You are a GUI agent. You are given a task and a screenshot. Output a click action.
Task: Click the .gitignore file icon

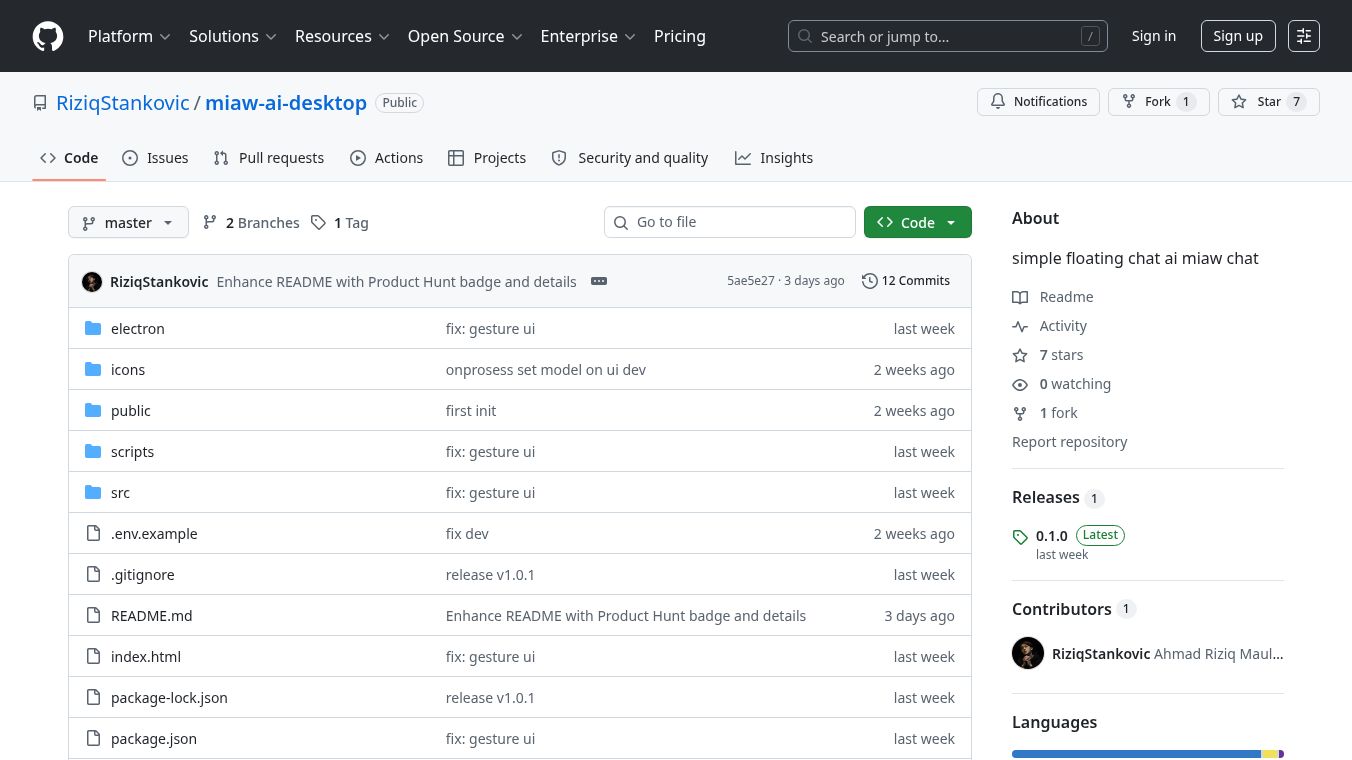click(93, 574)
